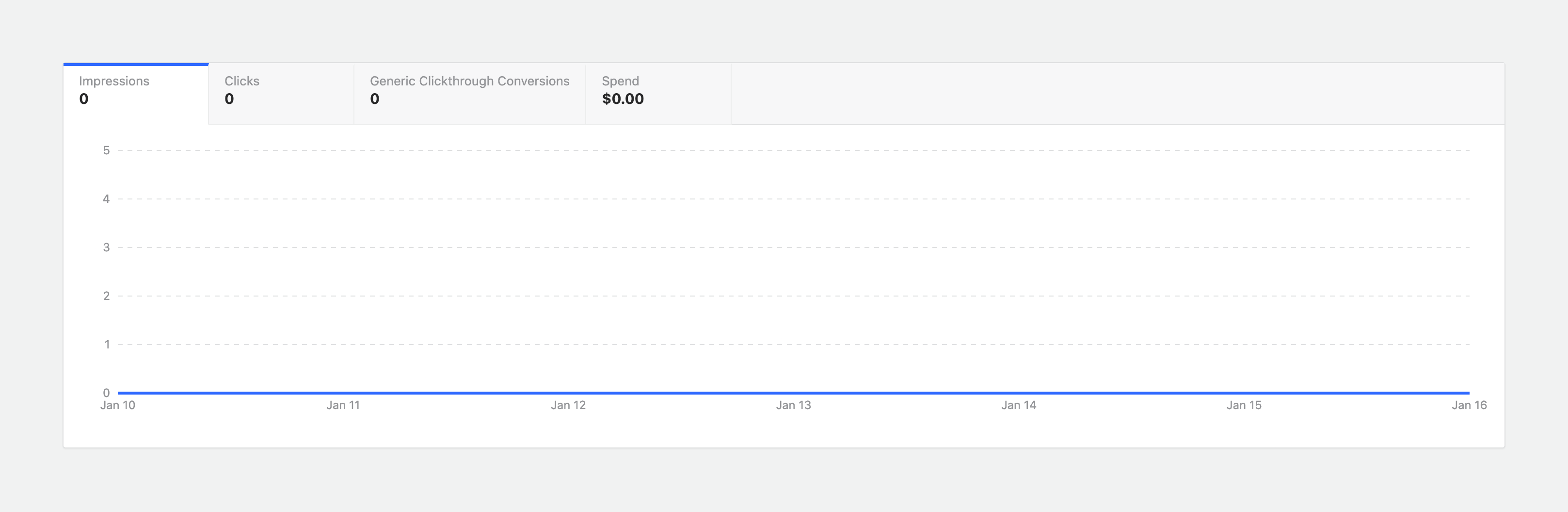Select the Jan 16 date label

[x=1469, y=405]
